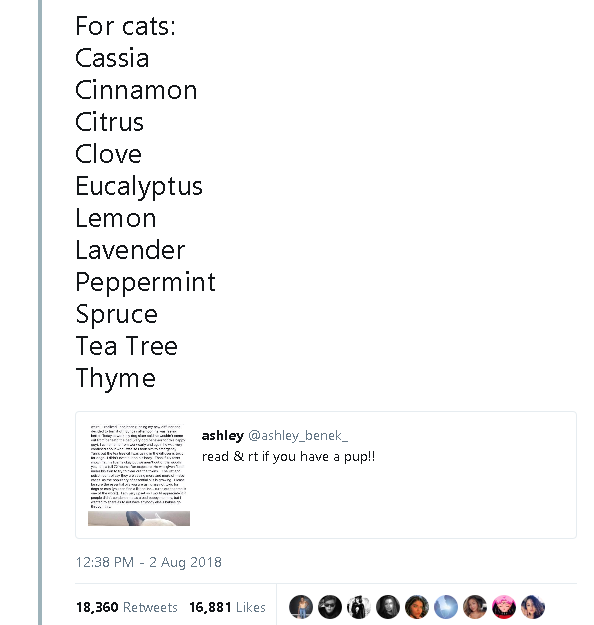The height and width of the screenshot is (625, 594).
Task: Click the name ashley in quoted tweet
Action: (x=222, y=435)
